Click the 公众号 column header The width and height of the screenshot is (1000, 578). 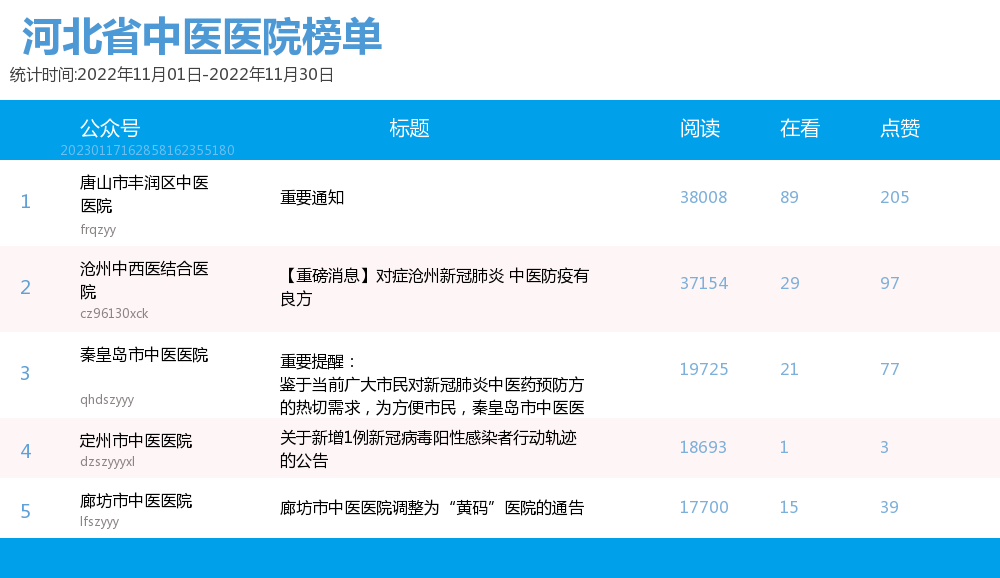(110, 128)
